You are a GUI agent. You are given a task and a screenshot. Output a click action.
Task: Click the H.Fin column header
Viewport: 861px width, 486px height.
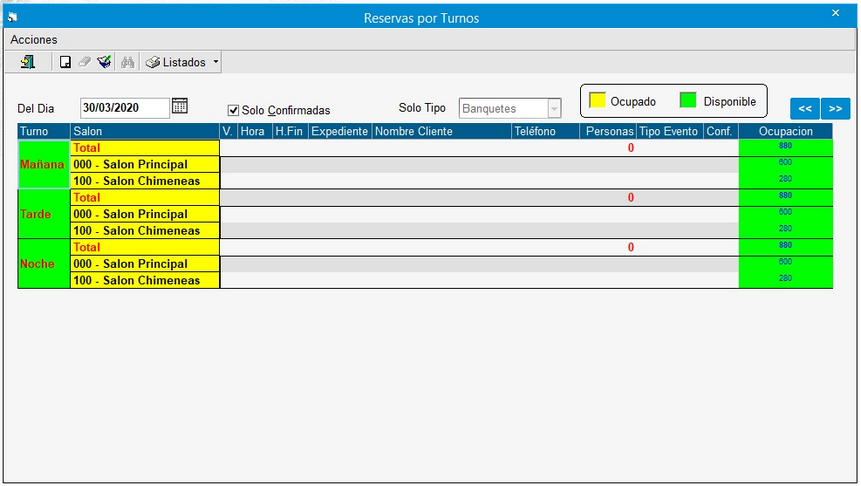pos(290,131)
